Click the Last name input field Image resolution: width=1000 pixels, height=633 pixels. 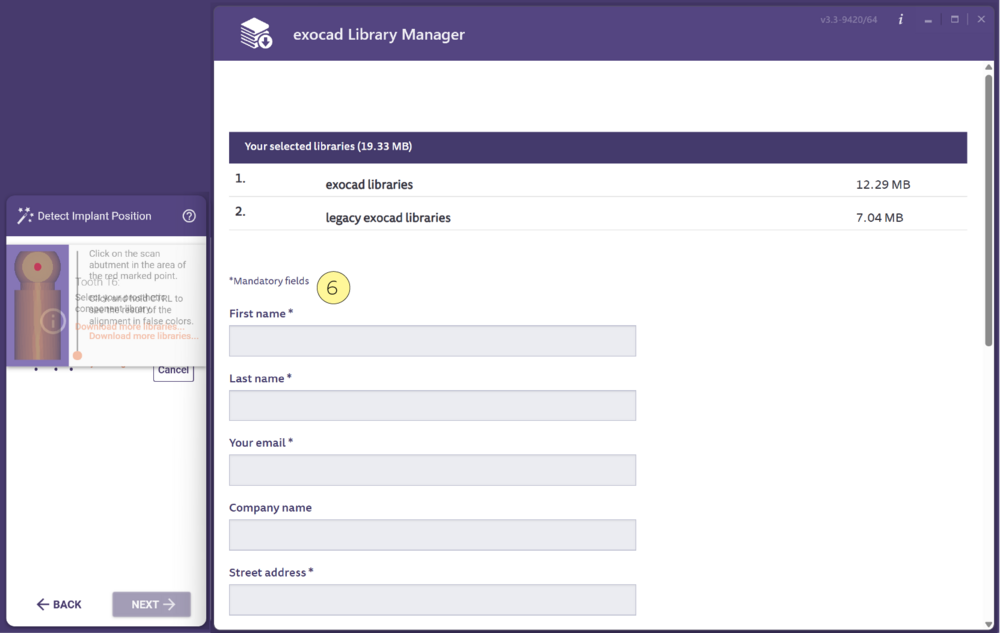432,405
